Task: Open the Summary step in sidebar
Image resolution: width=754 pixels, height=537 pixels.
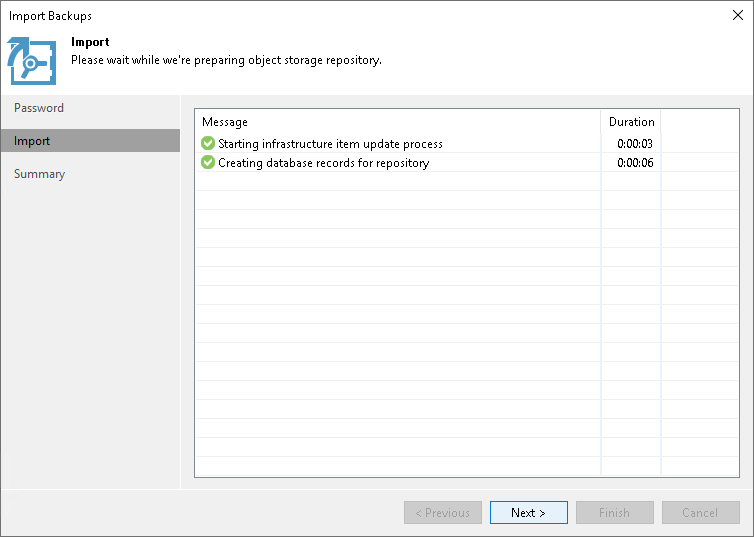Action: point(40,174)
